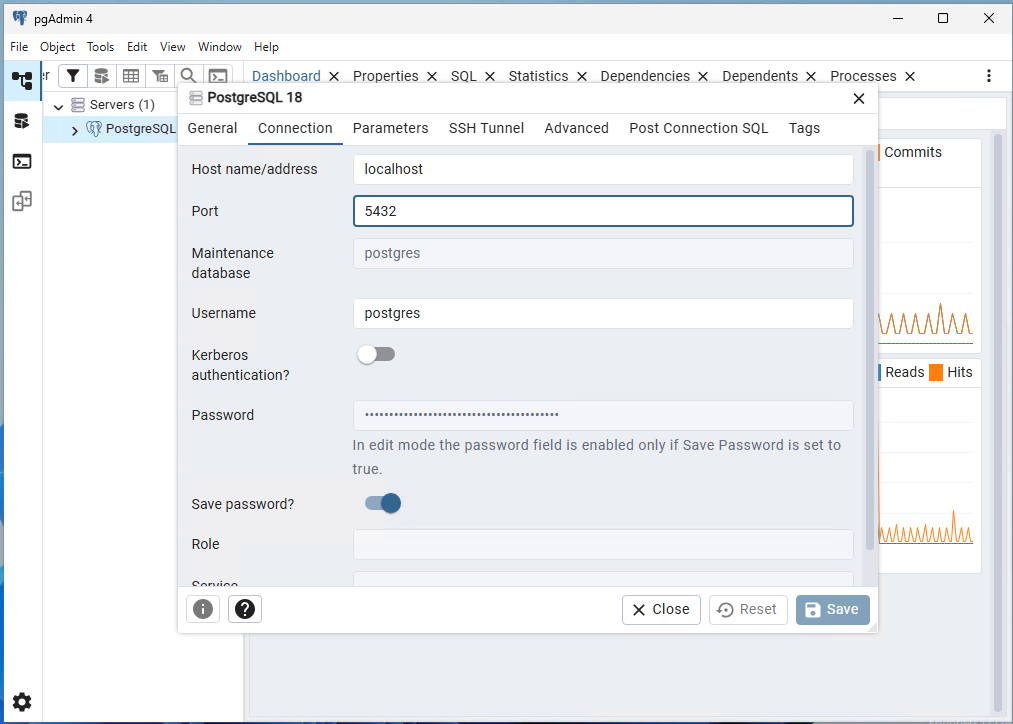Click the Host name/address field
Image resolution: width=1013 pixels, height=724 pixels.
click(603, 169)
